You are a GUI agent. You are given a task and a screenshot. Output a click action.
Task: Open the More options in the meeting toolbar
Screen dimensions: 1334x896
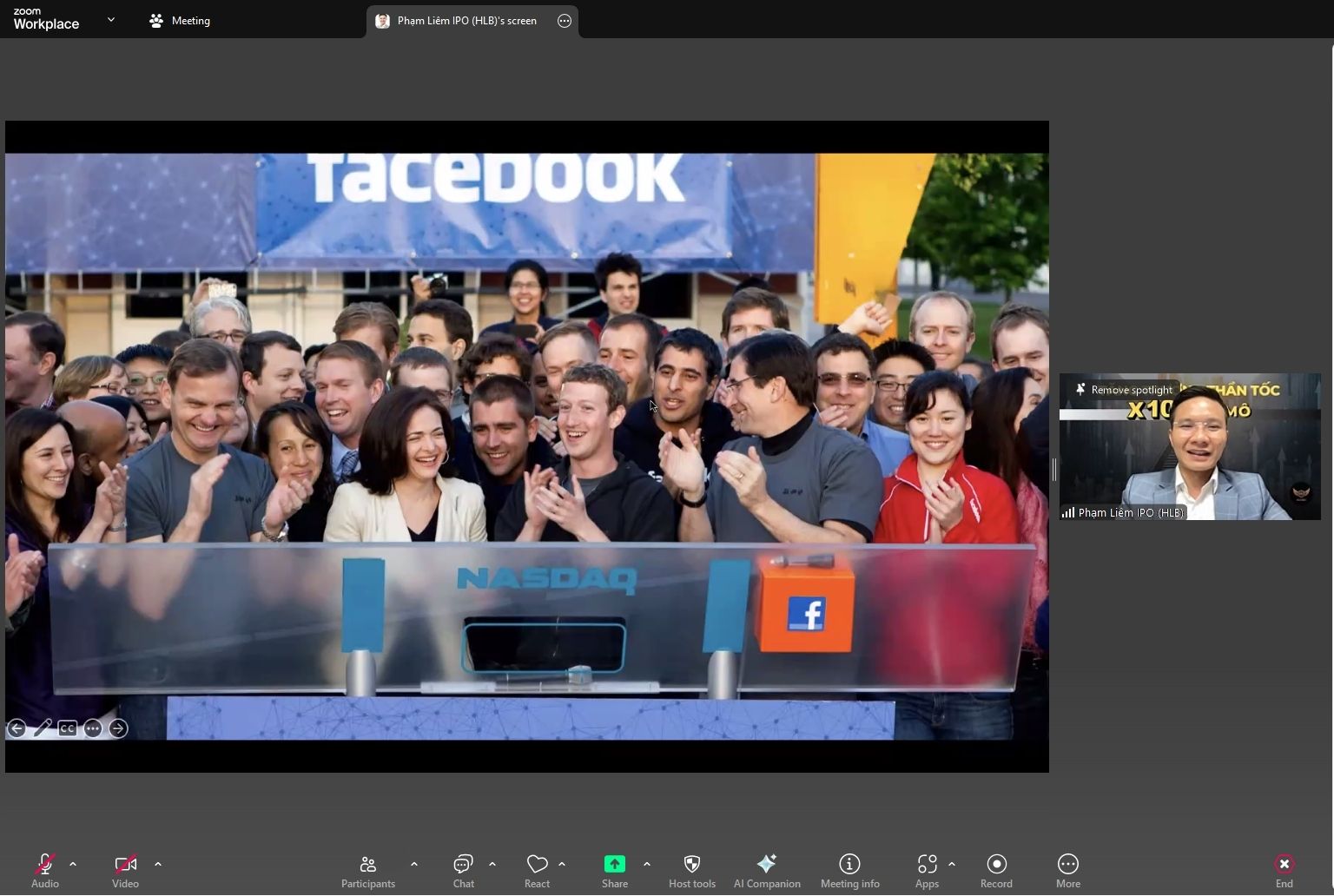pyautogui.click(x=1068, y=871)
